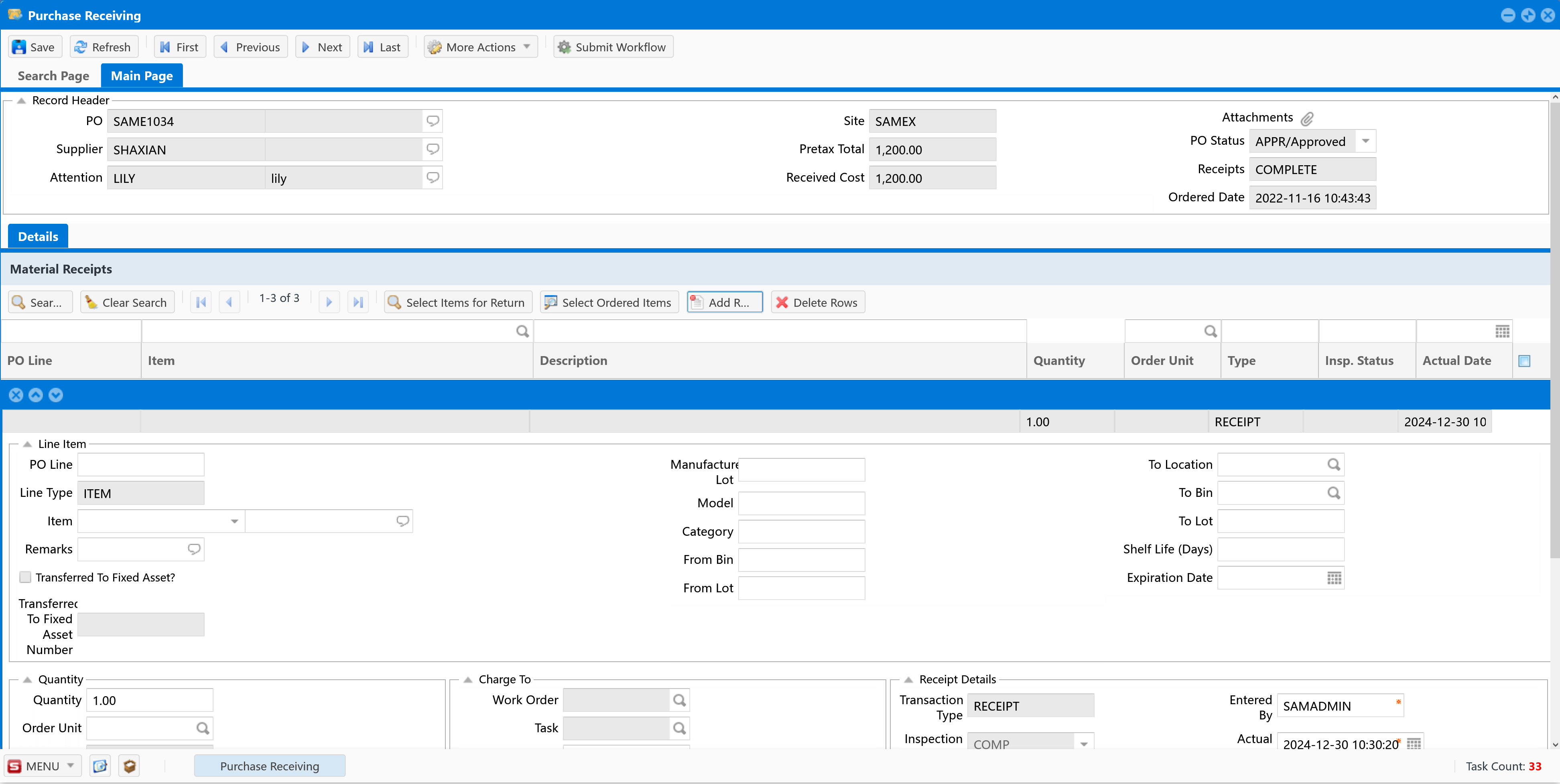Click the Manufacturer Lot input field
The height and width of the screenshot is (784, 1560).
coord(801,470)
